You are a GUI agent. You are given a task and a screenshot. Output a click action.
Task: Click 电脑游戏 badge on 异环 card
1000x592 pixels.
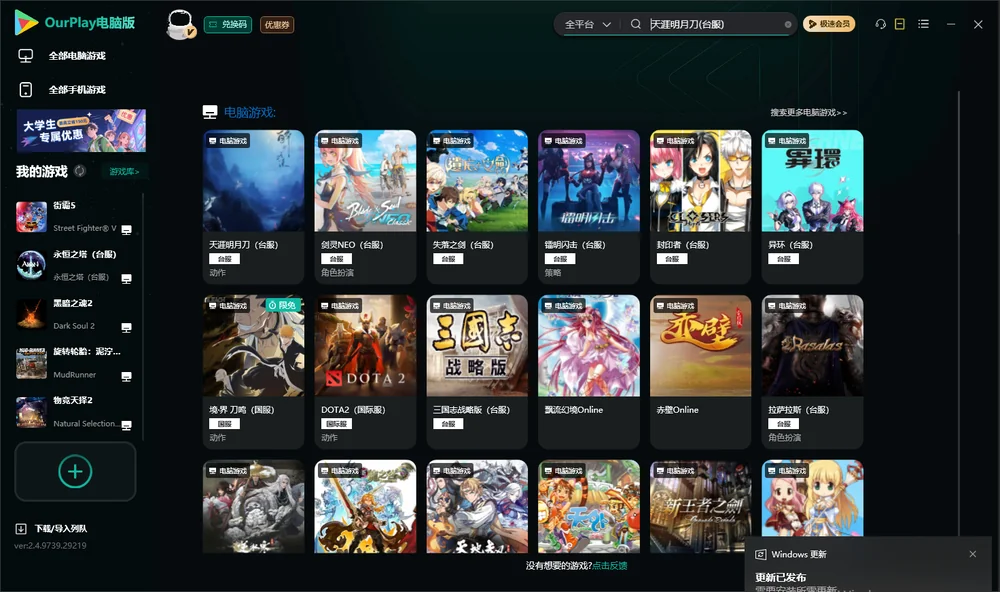786,141
